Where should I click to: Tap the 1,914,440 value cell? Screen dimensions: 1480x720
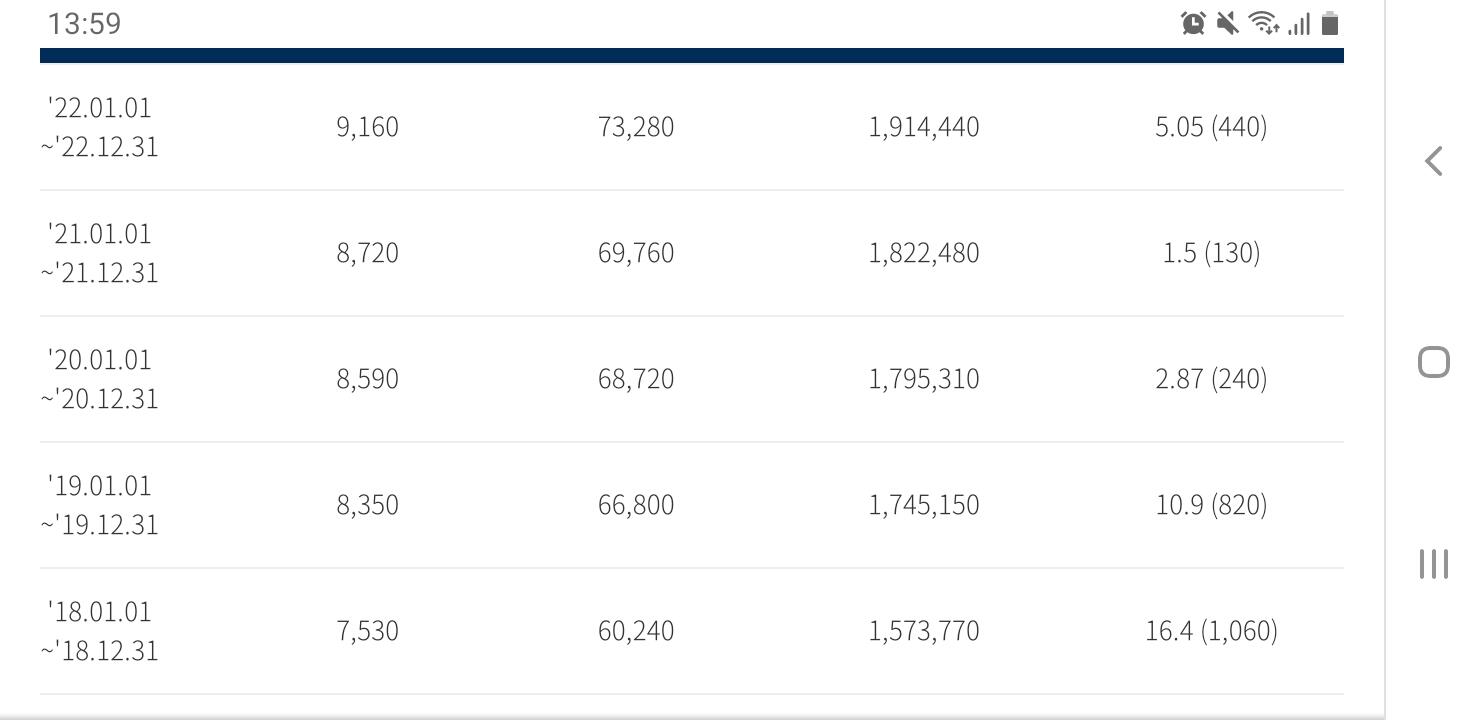pos(924,127)
